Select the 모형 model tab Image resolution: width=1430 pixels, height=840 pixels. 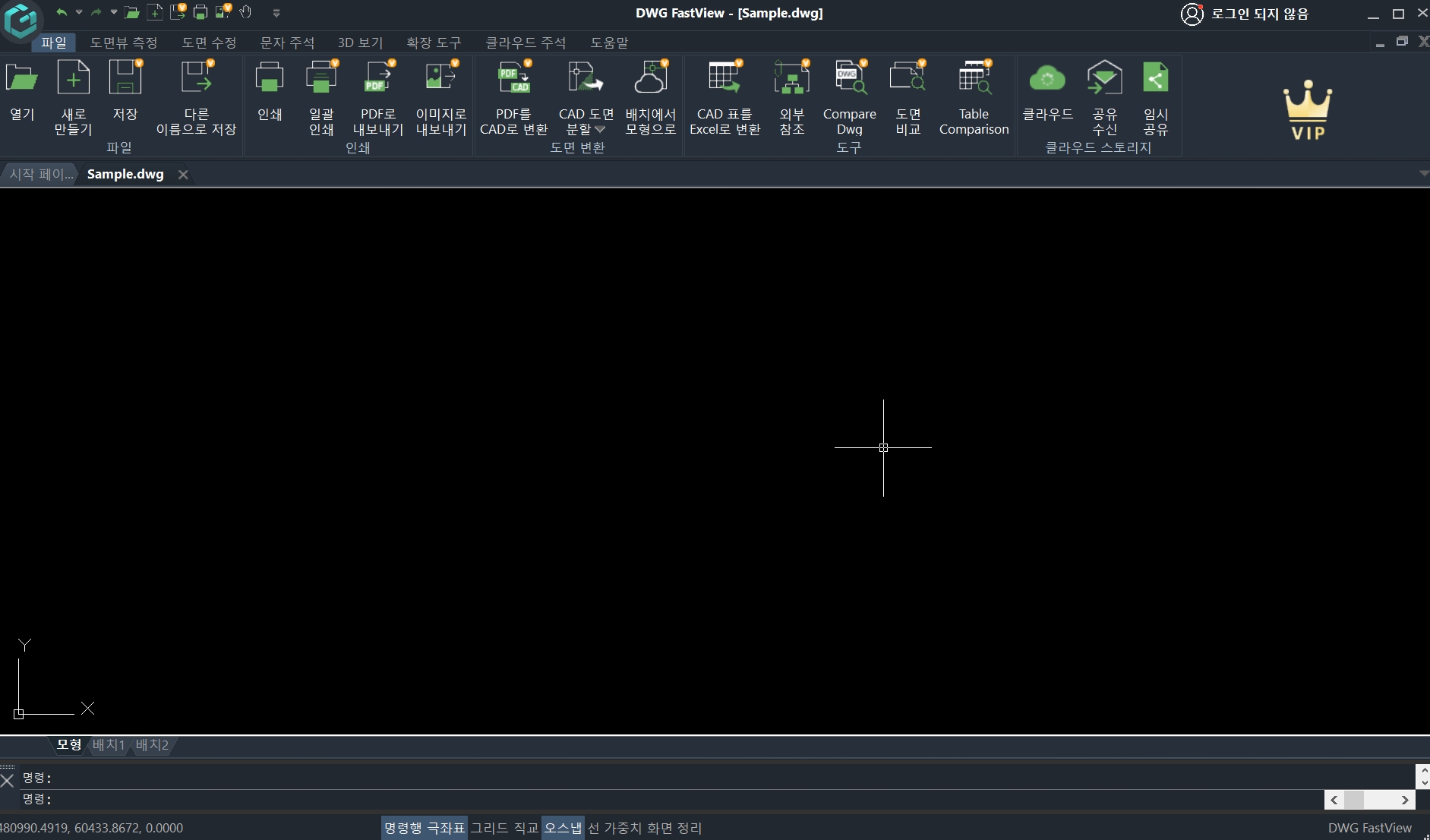coord(69,745)
